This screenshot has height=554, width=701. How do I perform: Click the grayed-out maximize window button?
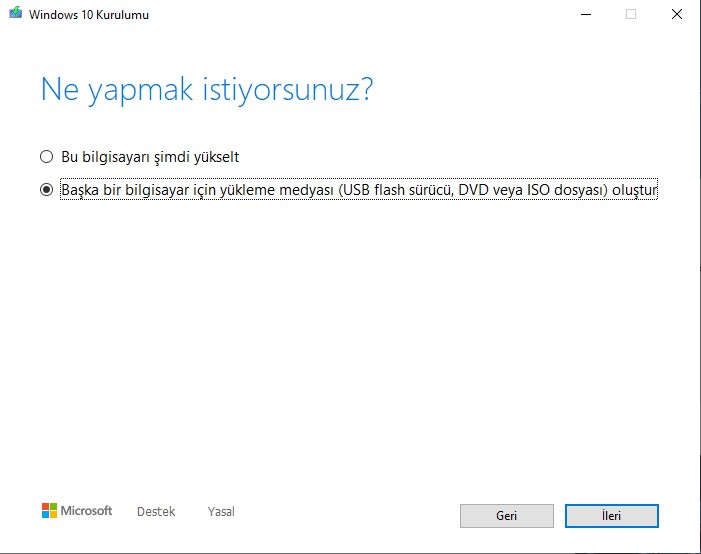631,14
